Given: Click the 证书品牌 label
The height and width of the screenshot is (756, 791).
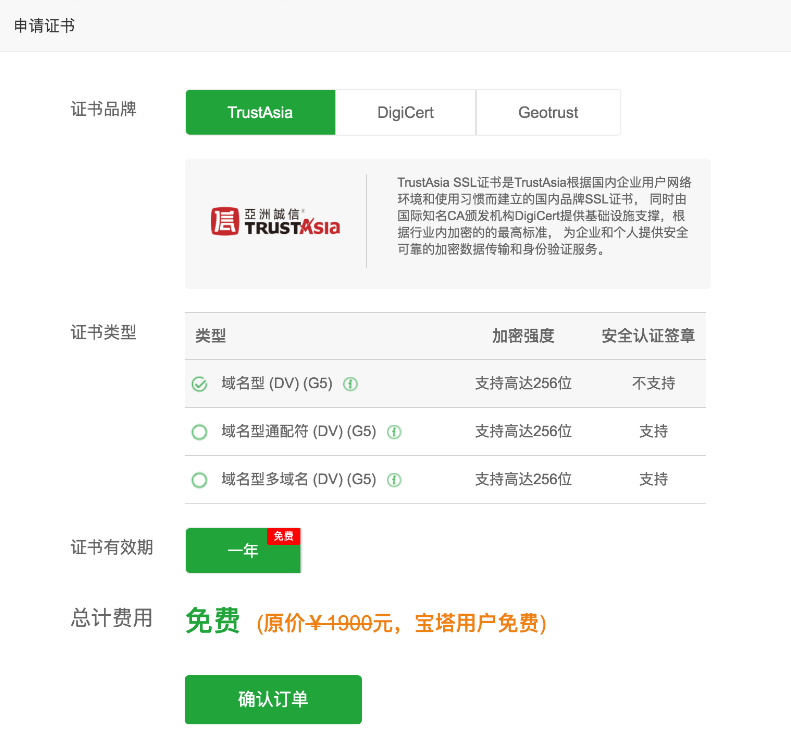Looking at the screenshot, I should tap(103, 109).
